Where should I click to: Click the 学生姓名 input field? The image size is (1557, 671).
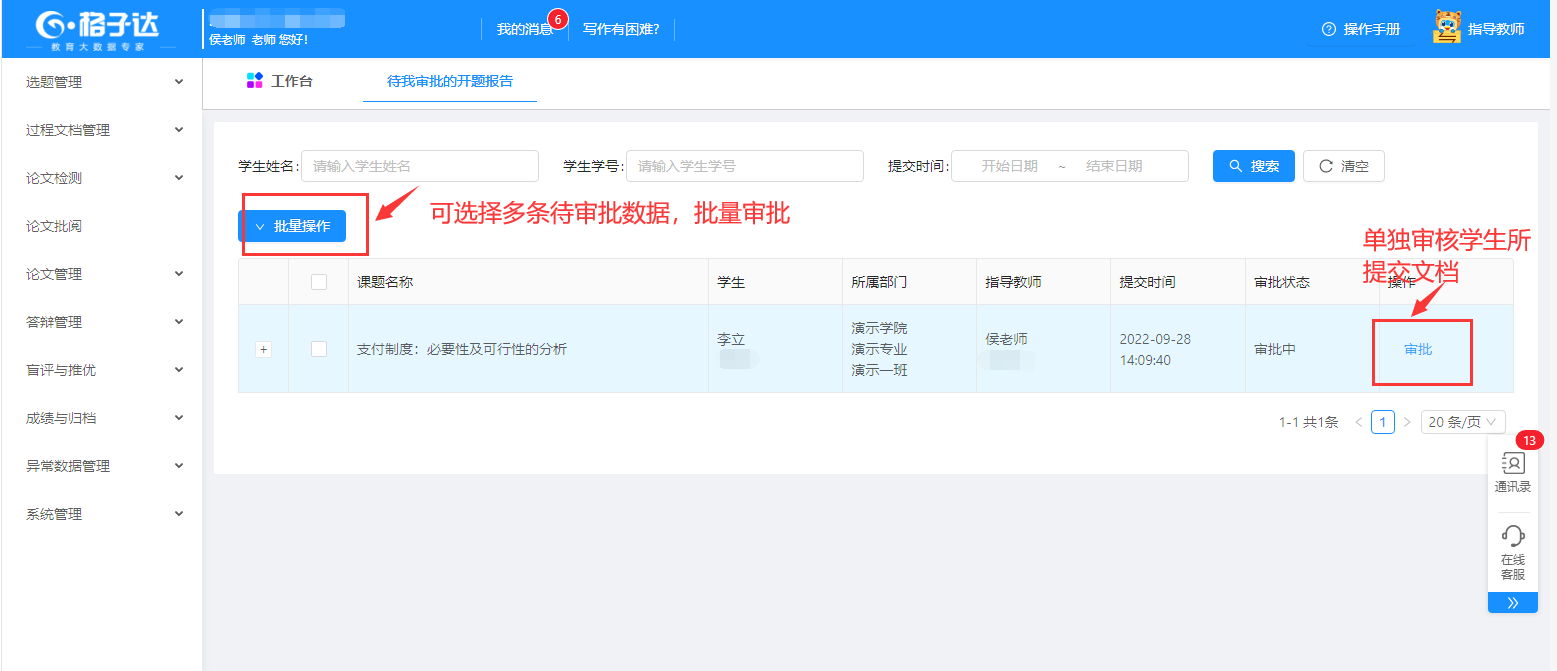click(419, 166)
